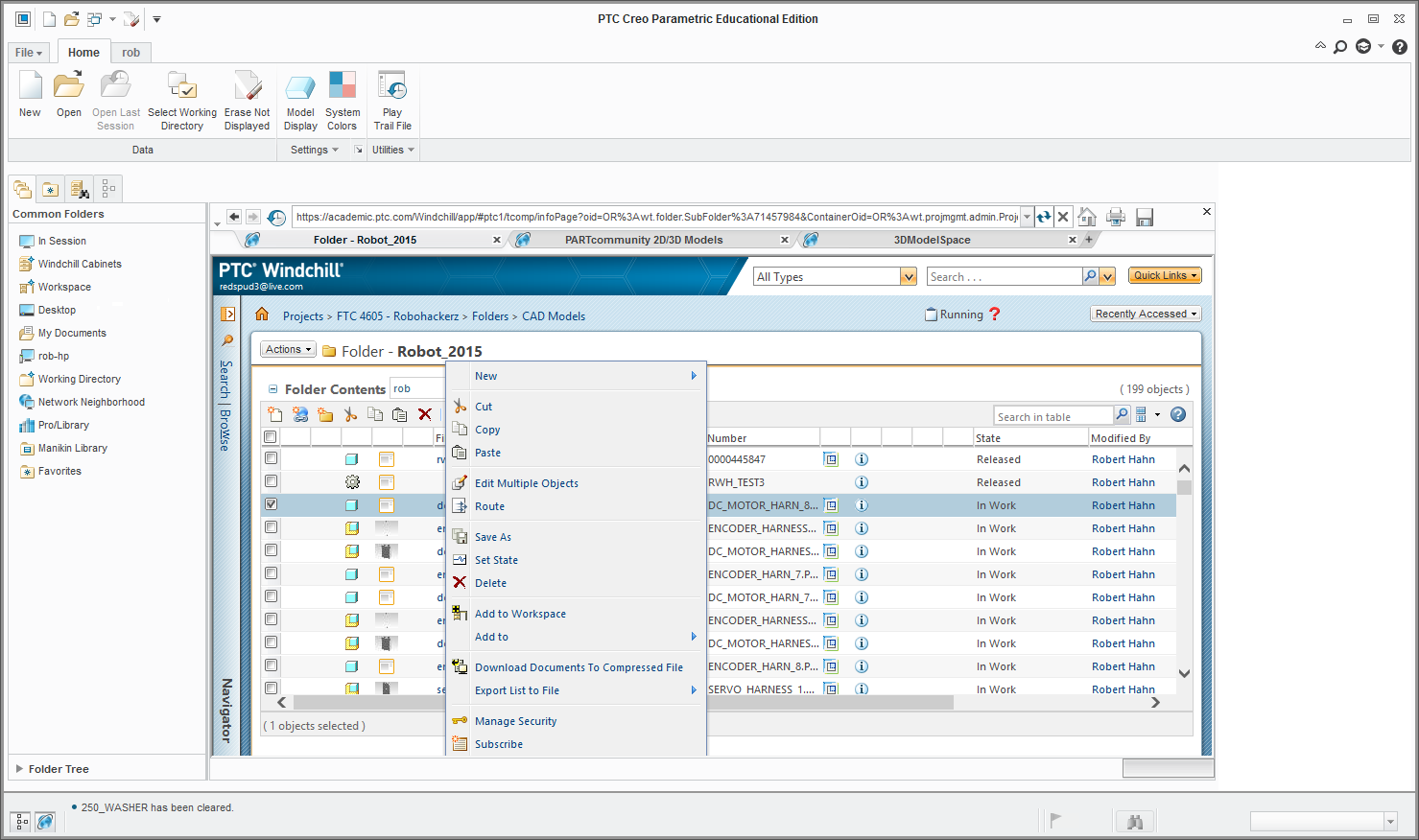
Task: Click the URL address field
Action: [x=656, y=217]
